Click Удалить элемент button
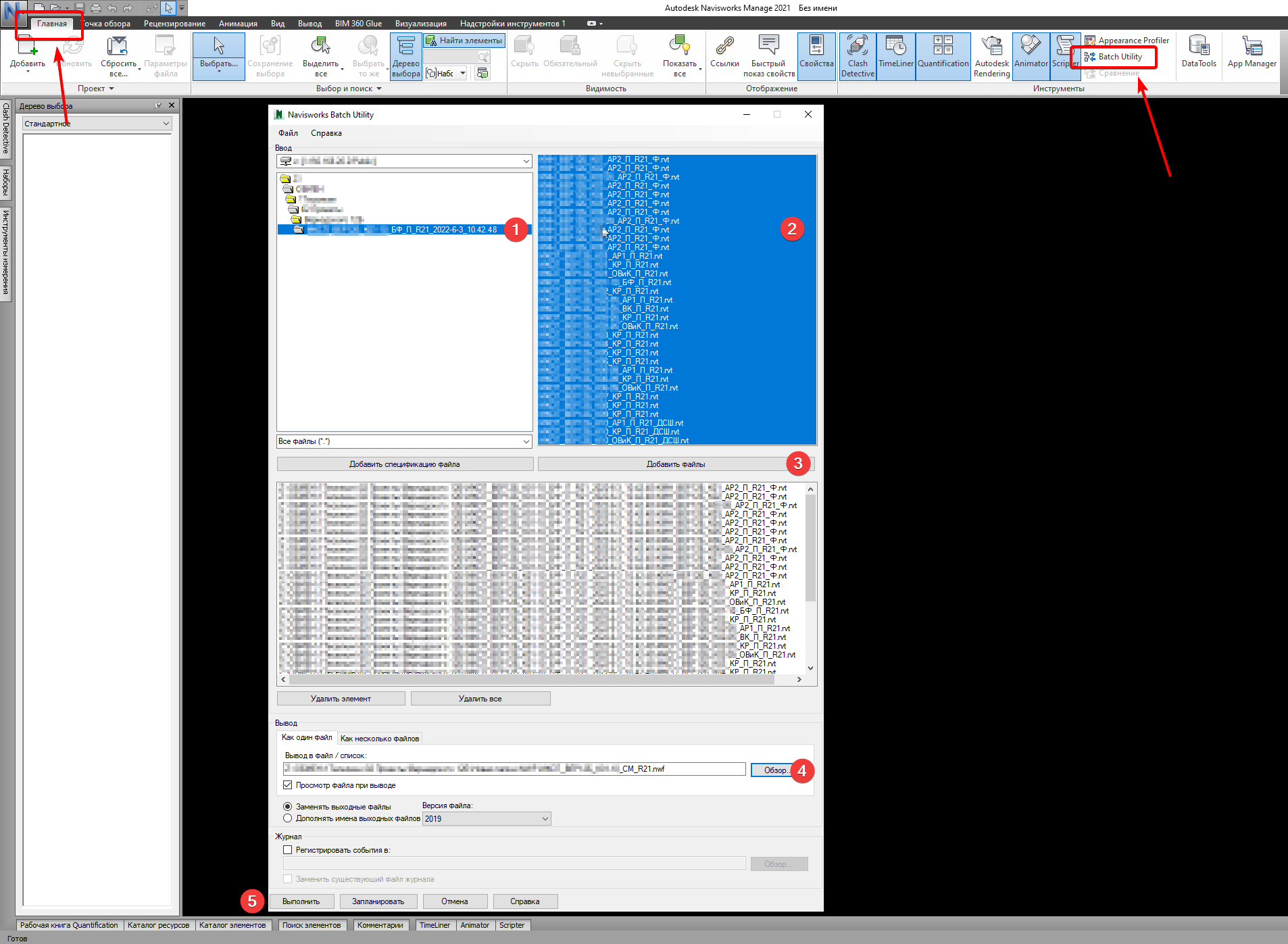This screenshot has width=1288, height=944. pos(341,699)
